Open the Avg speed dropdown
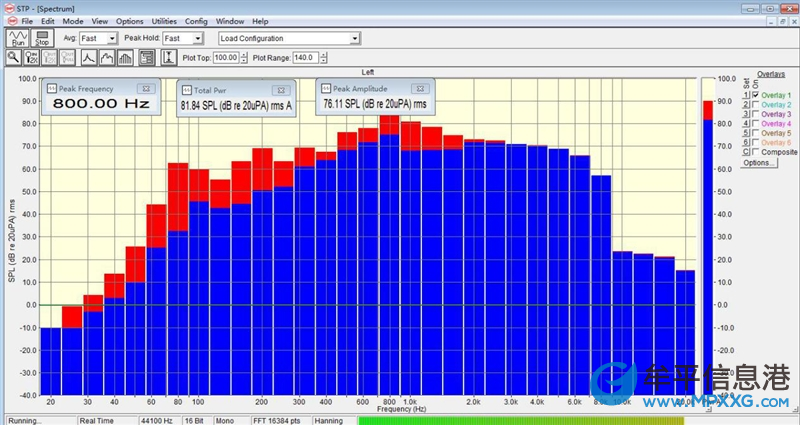Screen dimensions: 800x425 pos(112,38)
